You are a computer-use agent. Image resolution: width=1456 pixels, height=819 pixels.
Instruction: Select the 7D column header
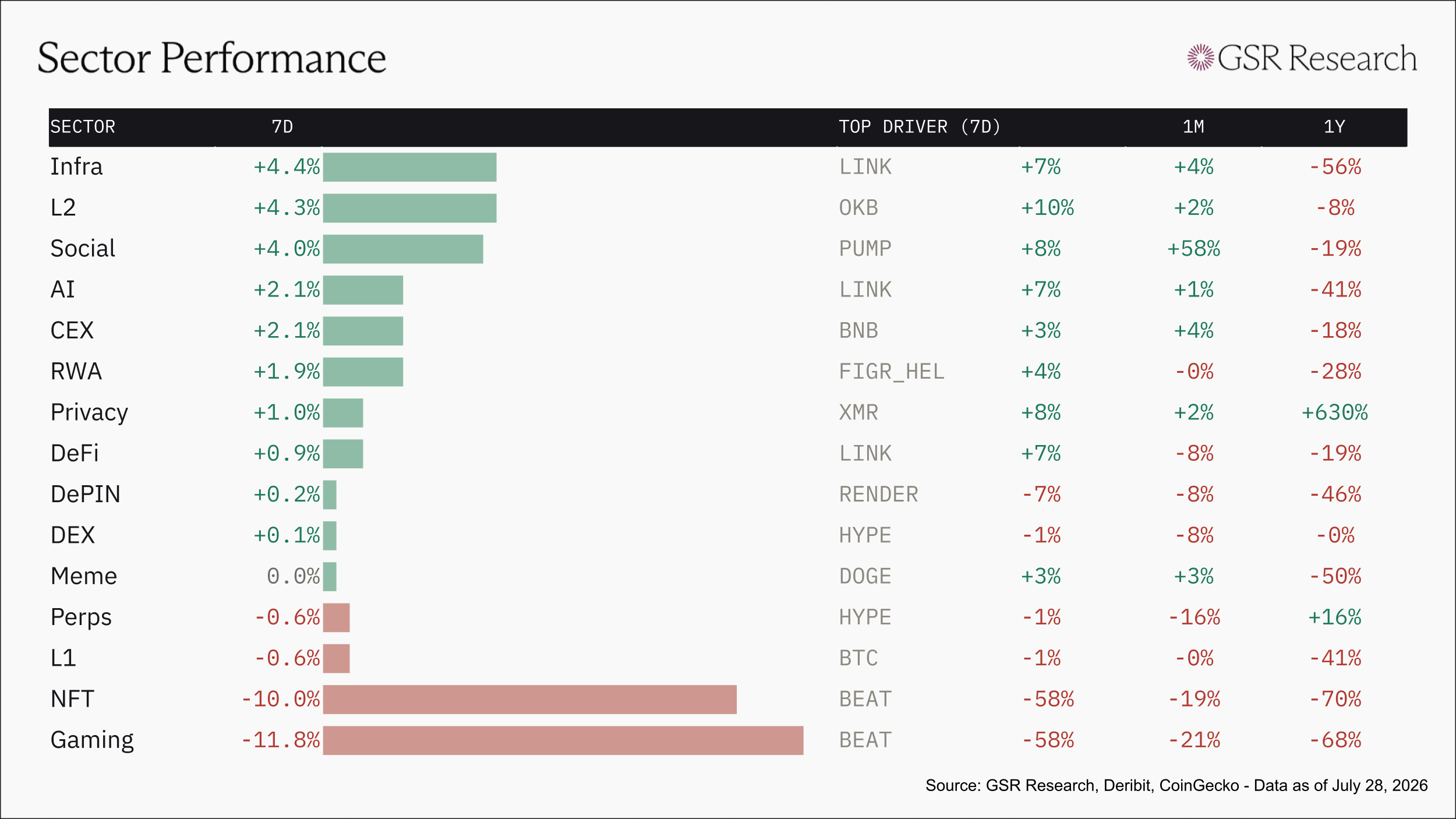point(282,127)
